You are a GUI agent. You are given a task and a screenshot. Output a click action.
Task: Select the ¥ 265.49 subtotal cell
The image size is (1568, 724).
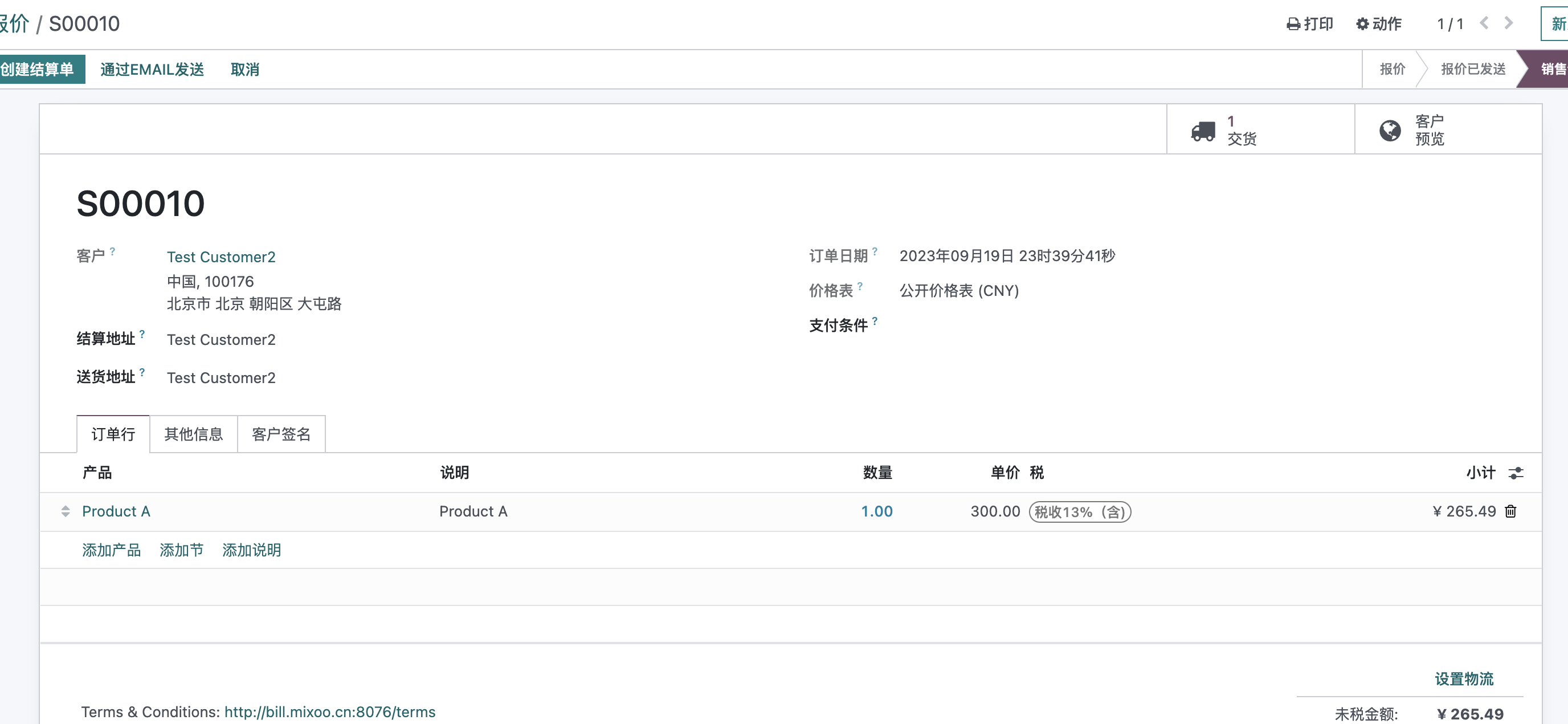pos(1464,511)
